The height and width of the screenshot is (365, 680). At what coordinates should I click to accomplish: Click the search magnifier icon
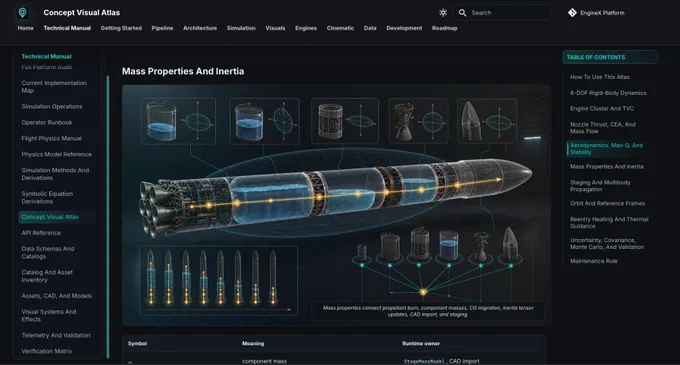(463, 13)
